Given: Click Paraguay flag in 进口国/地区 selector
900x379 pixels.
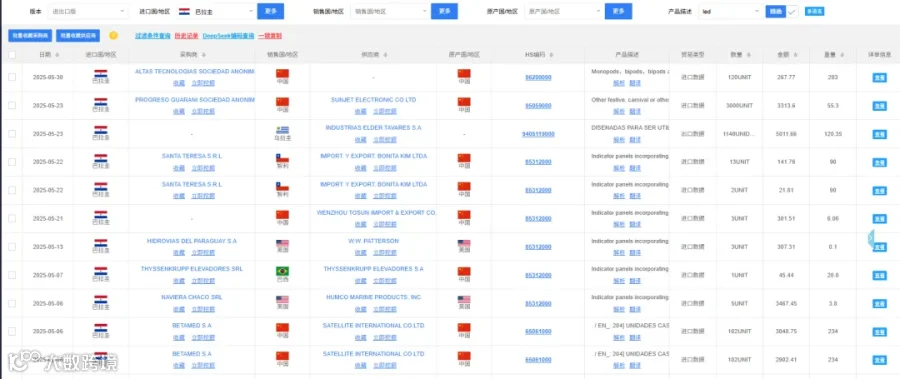Looking at the screenshot, I should [185, 11].
